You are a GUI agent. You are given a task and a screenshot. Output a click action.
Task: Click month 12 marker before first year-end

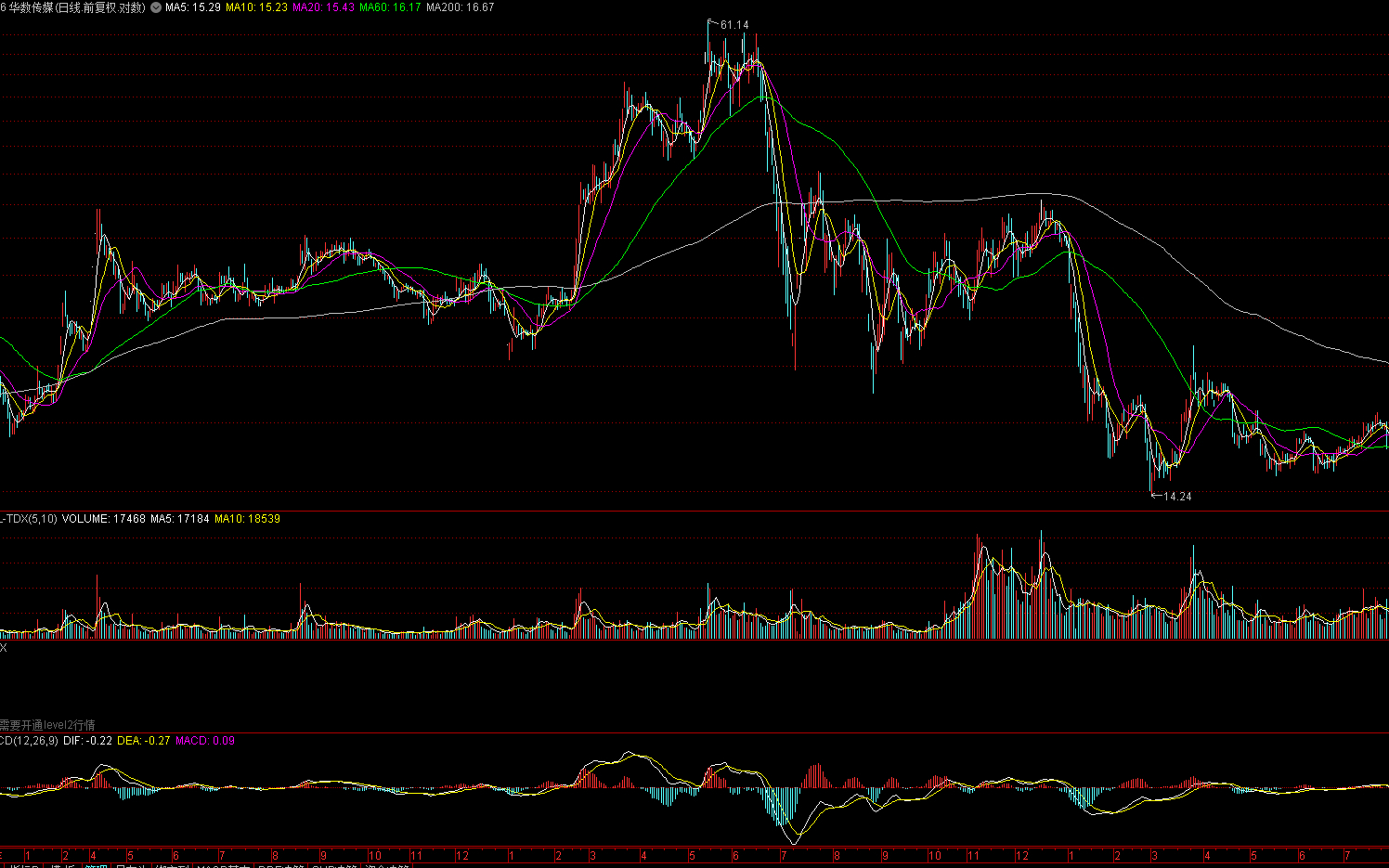(x=462, y=856)
